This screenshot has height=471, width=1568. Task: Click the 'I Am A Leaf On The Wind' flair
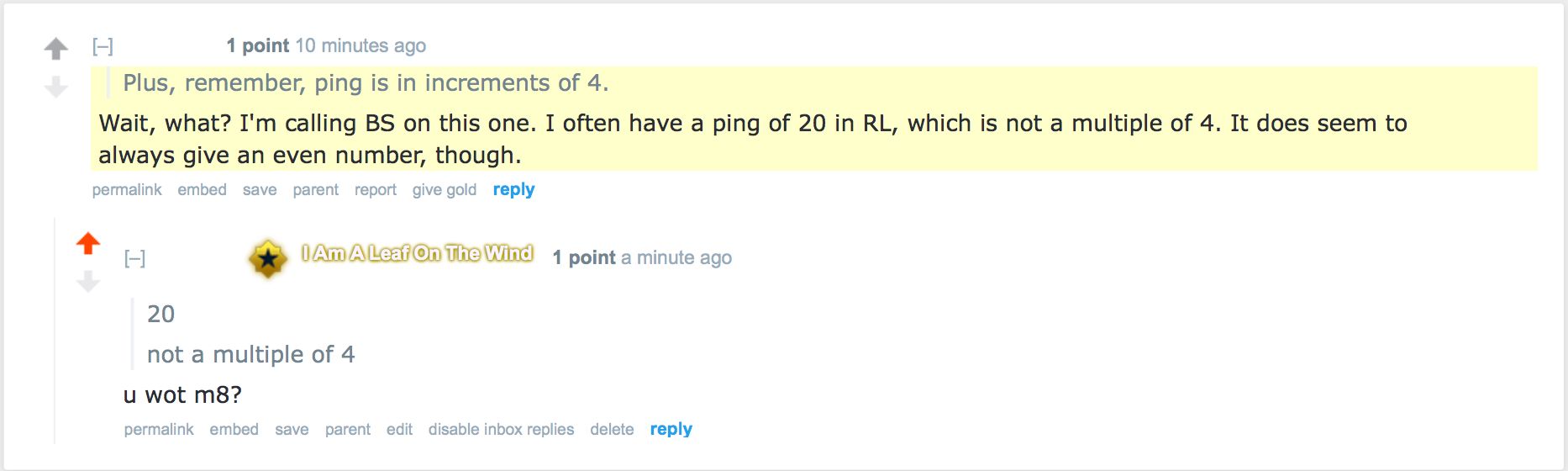[x=418, y=253]
